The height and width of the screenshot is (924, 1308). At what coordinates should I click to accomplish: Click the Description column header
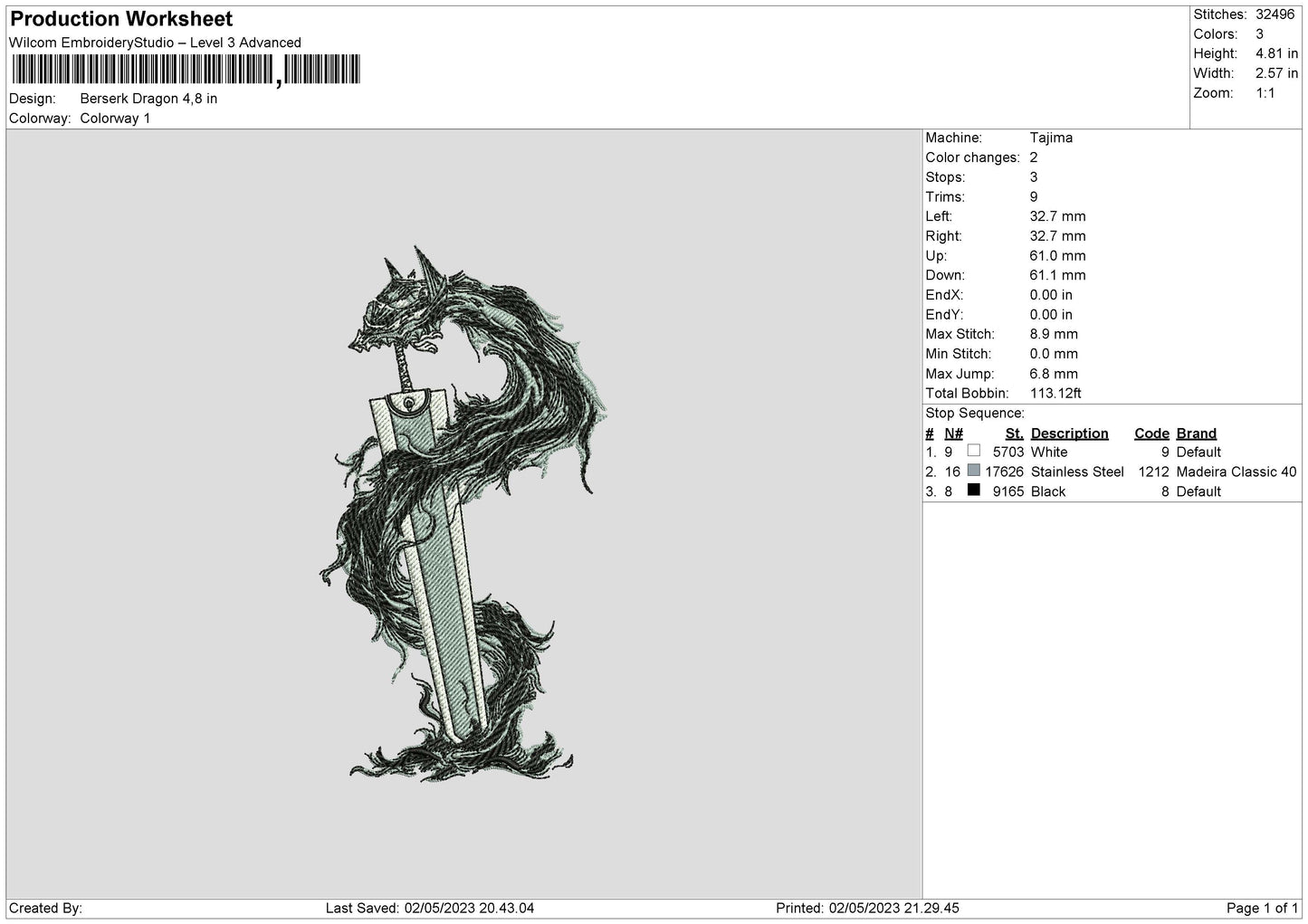(1069, 433)
